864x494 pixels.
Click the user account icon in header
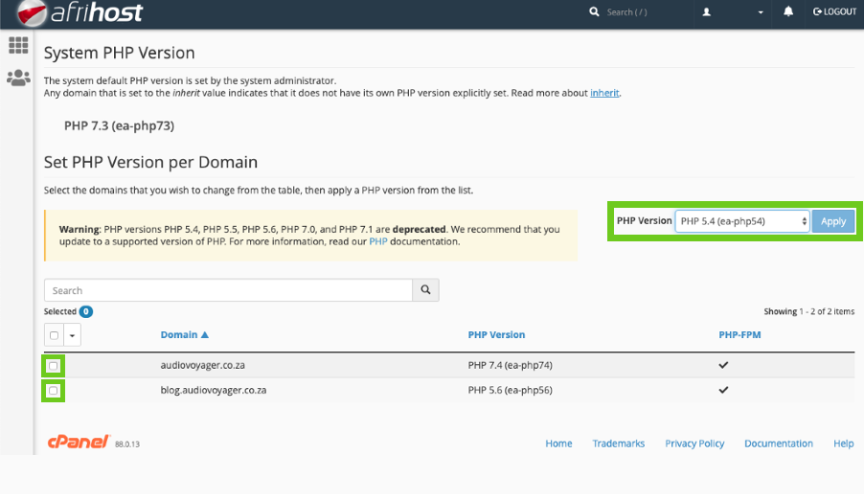point(707,12)
